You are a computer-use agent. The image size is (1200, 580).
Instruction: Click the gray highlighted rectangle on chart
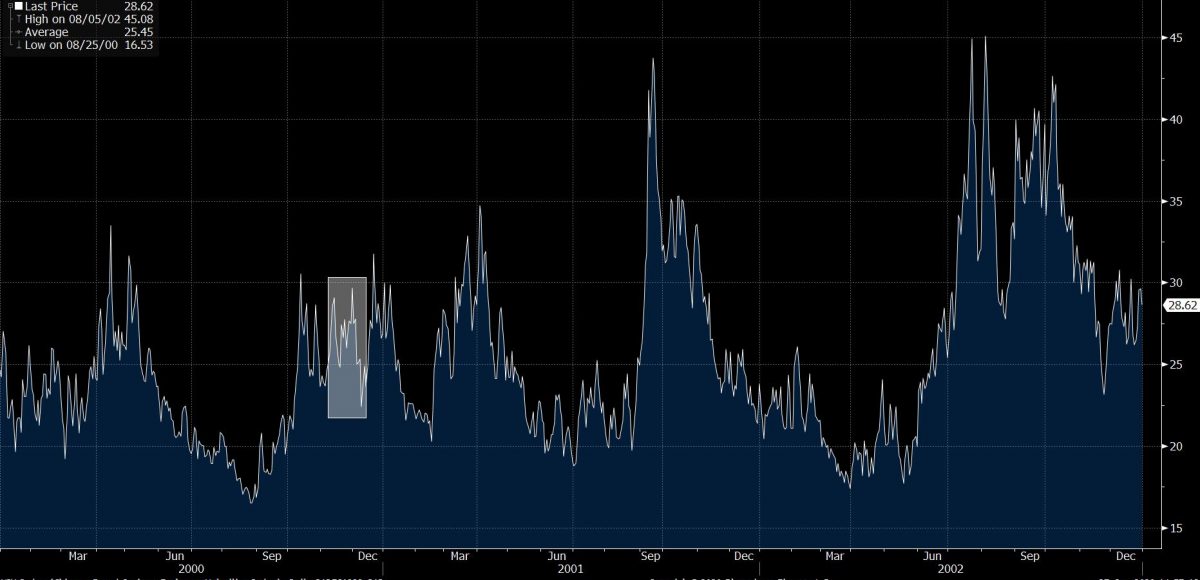(x=347, y=347)
